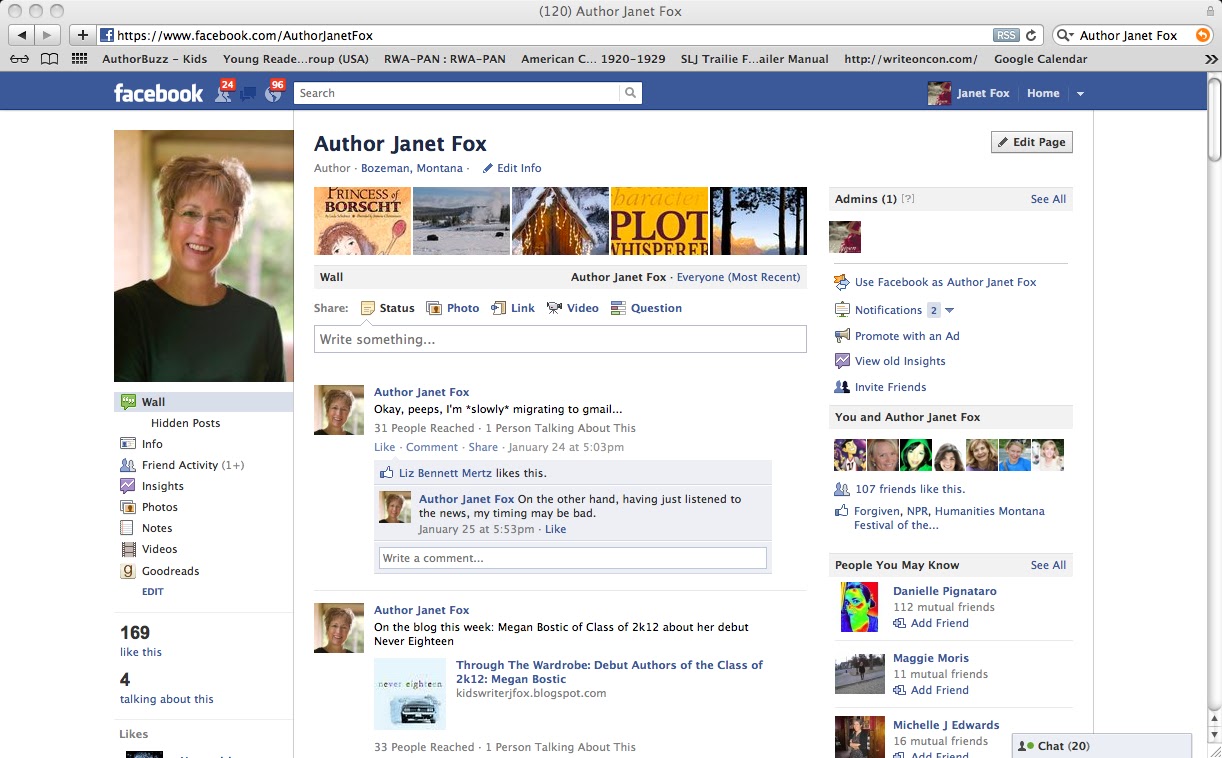
Task: Open Photos in the left sidebar
Action: [x=159, y=507]
